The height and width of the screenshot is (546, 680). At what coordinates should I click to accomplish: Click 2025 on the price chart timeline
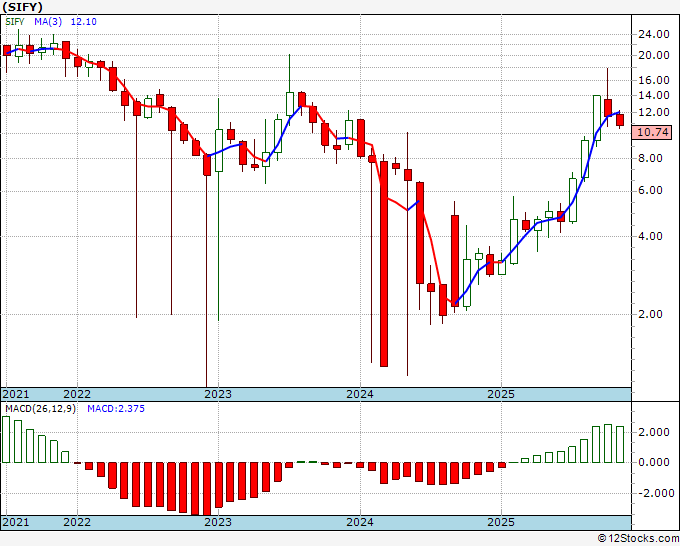pos(501,394)
